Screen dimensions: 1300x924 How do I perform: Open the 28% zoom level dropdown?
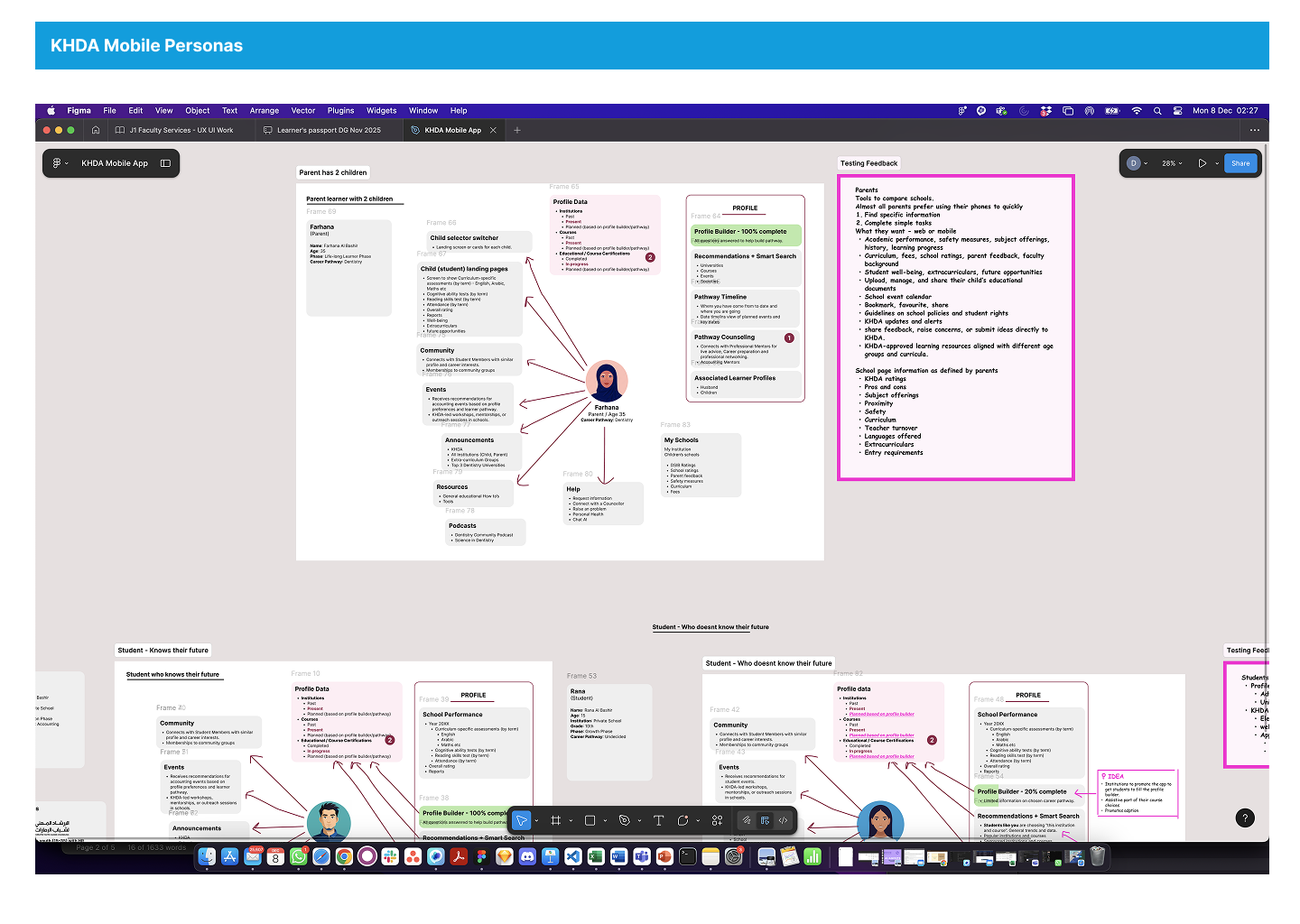[1172, 163]
